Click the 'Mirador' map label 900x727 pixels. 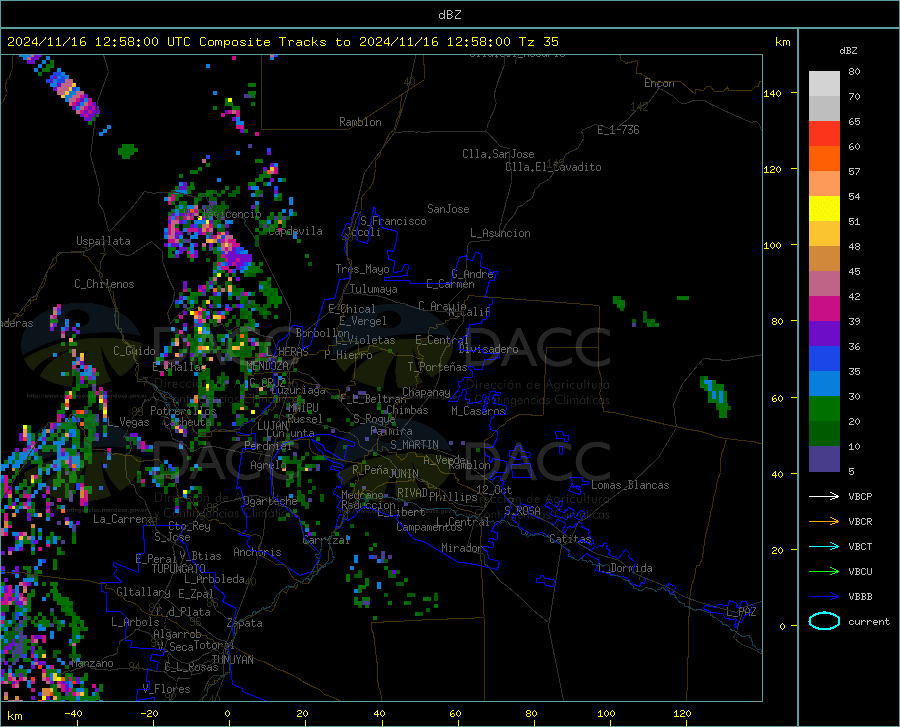462,549
